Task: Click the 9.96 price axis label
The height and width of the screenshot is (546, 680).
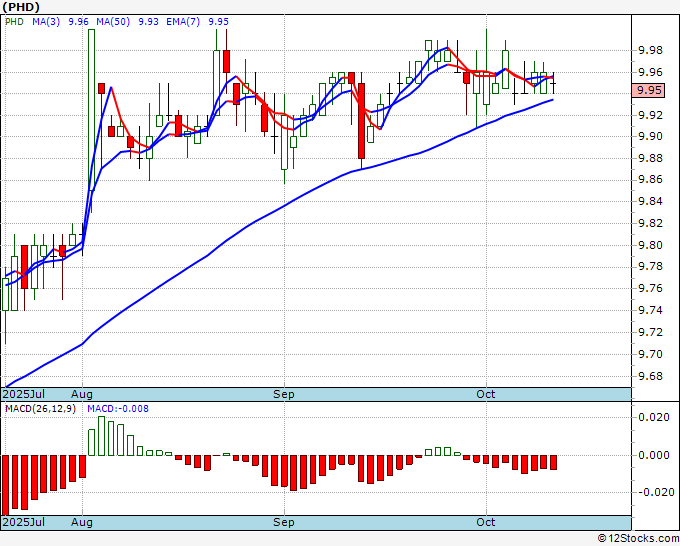Action: 651,72
